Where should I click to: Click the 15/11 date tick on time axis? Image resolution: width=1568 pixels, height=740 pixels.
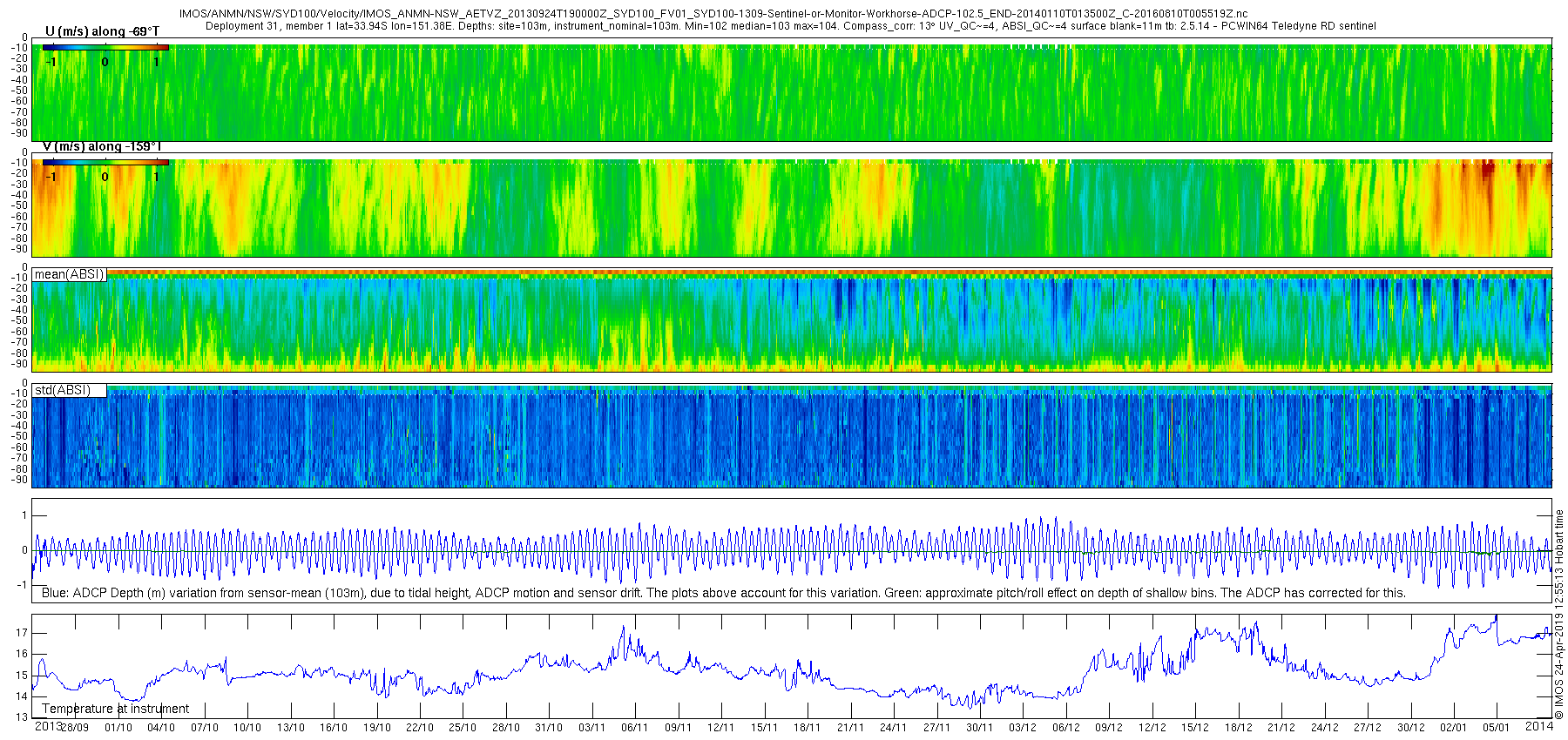(x=764, y=728)
